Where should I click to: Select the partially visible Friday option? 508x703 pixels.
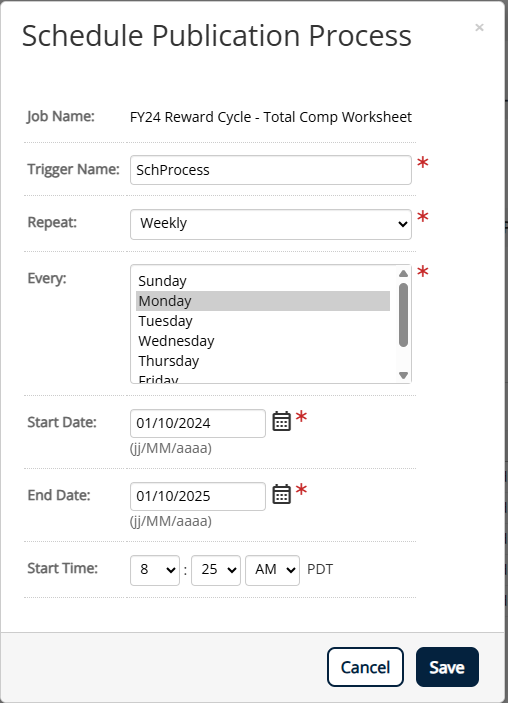(x=263, y=378)
